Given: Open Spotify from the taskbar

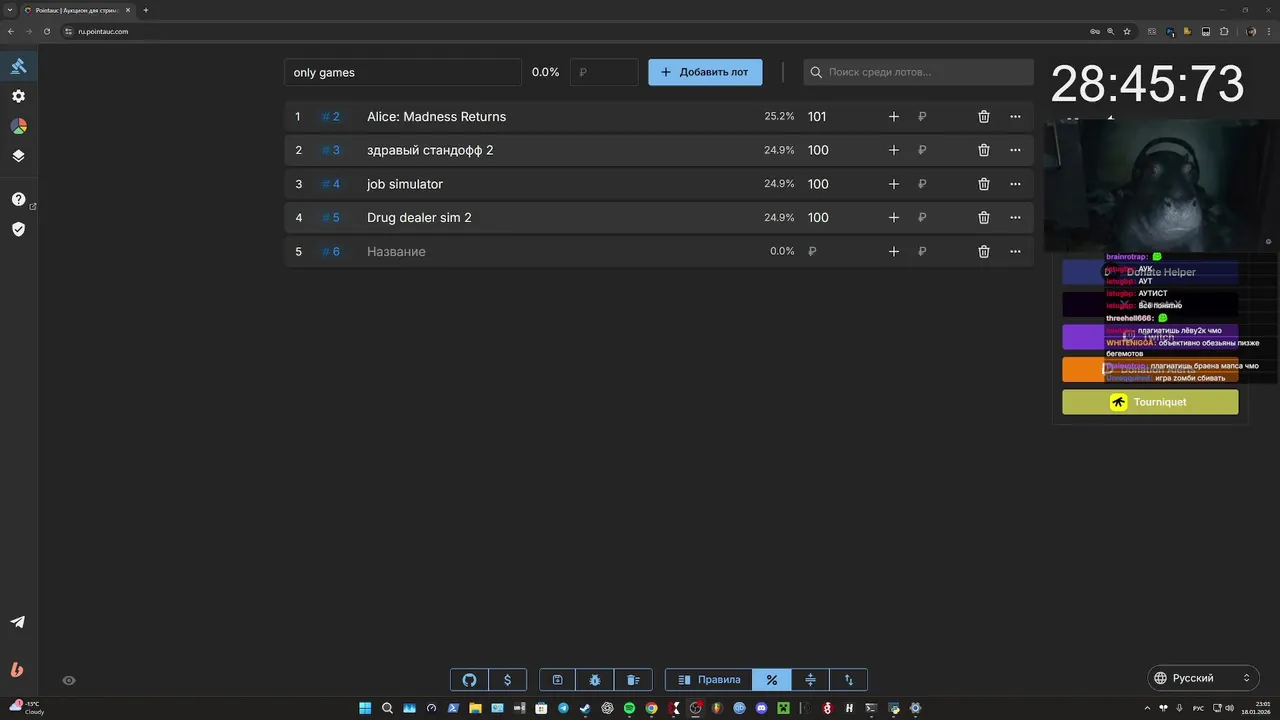Looking at the screenshot, I should pos(629,708).
